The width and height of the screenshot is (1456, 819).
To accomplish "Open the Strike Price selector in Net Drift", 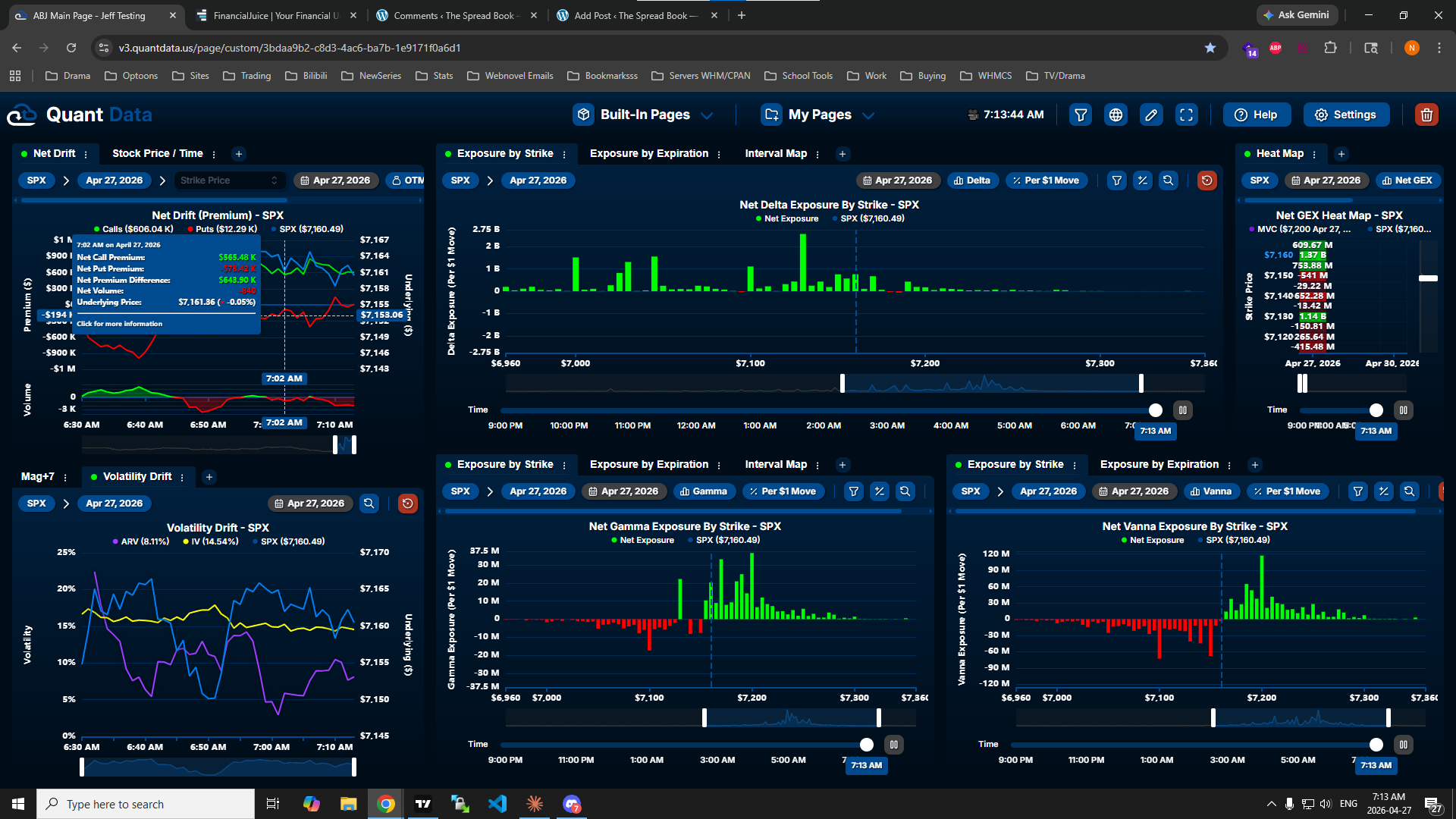I will tap(229, 180).
